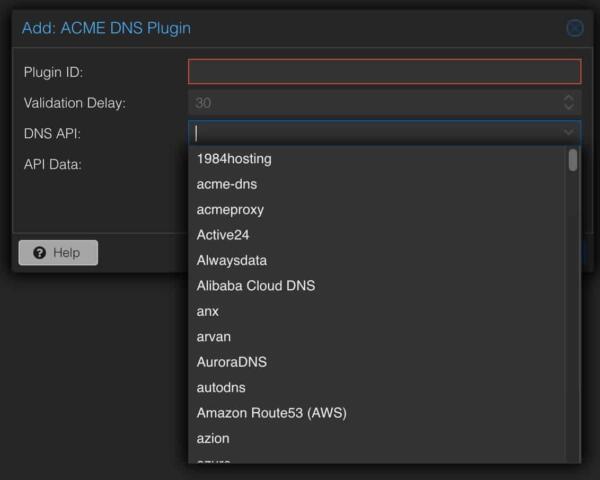Select Amazon Route53 (AWS) option
The image size is (600, 480).
pyautogui.click(x=272, y=413)
